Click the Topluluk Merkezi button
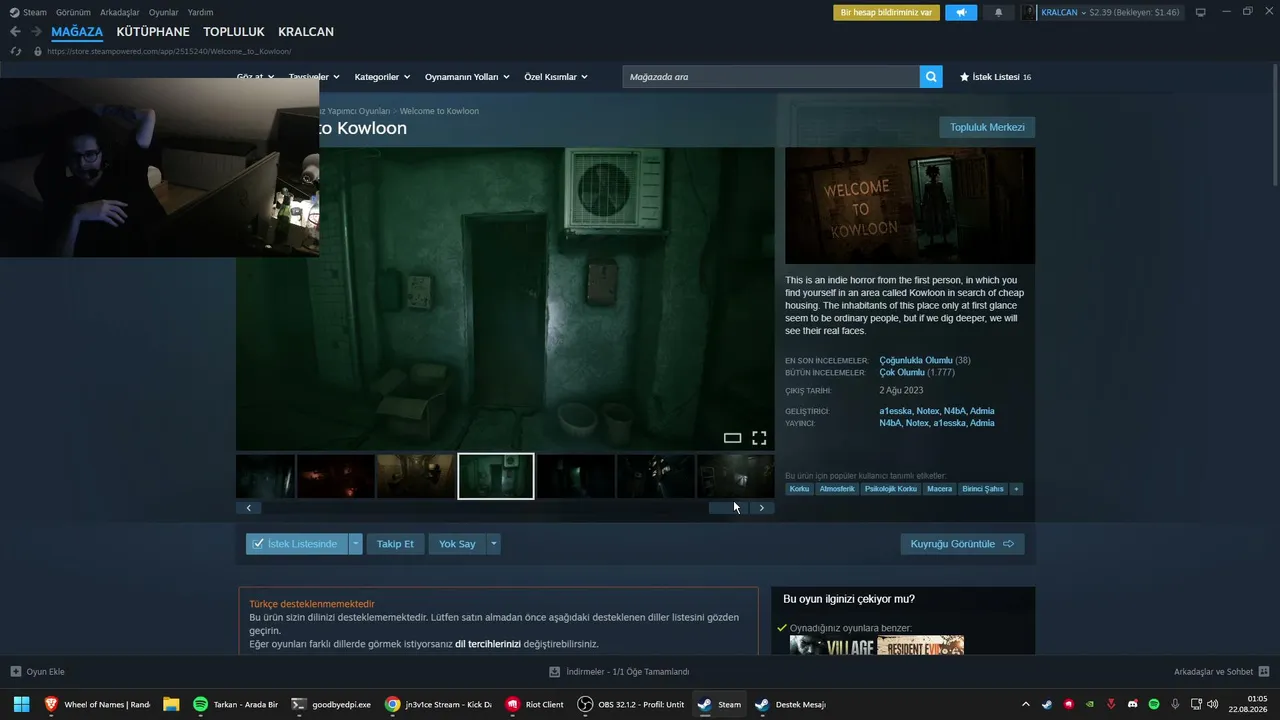This screenshot has height=720, width=1280. click(x=987, y=127)
